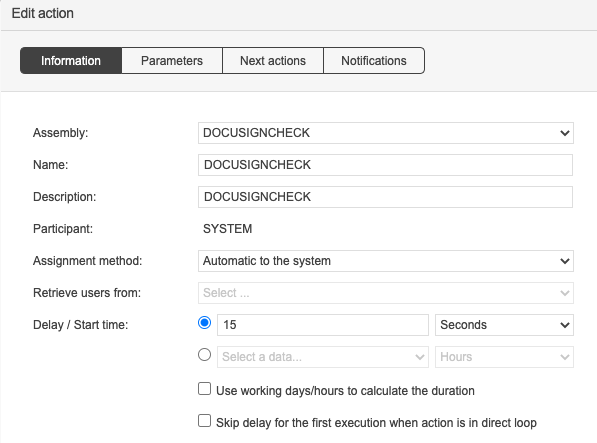This screenshot has width=597, height=443.
Task: Click the Name input field
Action: tap(385, 165)
